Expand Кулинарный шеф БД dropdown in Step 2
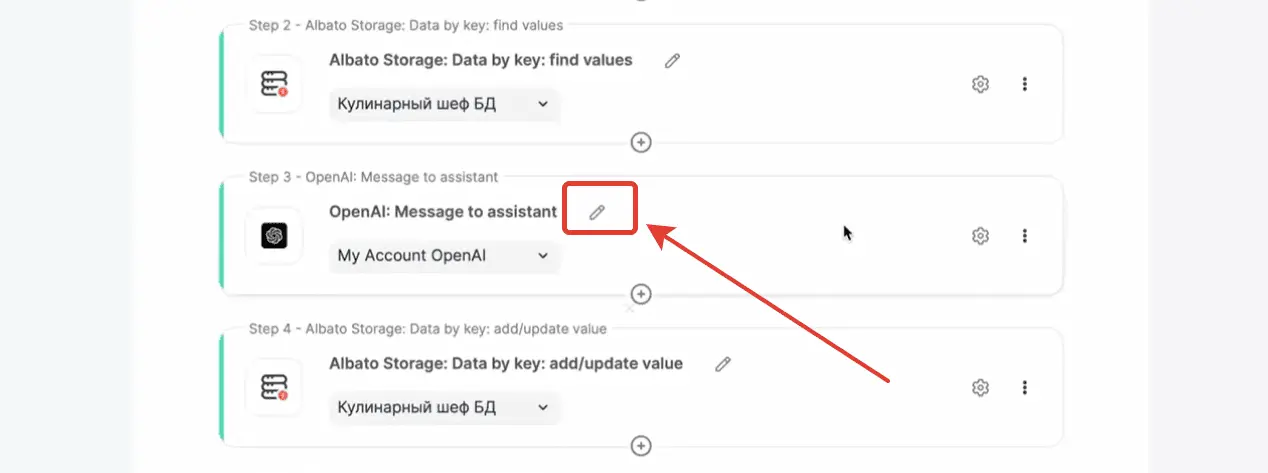The image size is (1268, 473). pyautogui.click(x=444, y=103)
